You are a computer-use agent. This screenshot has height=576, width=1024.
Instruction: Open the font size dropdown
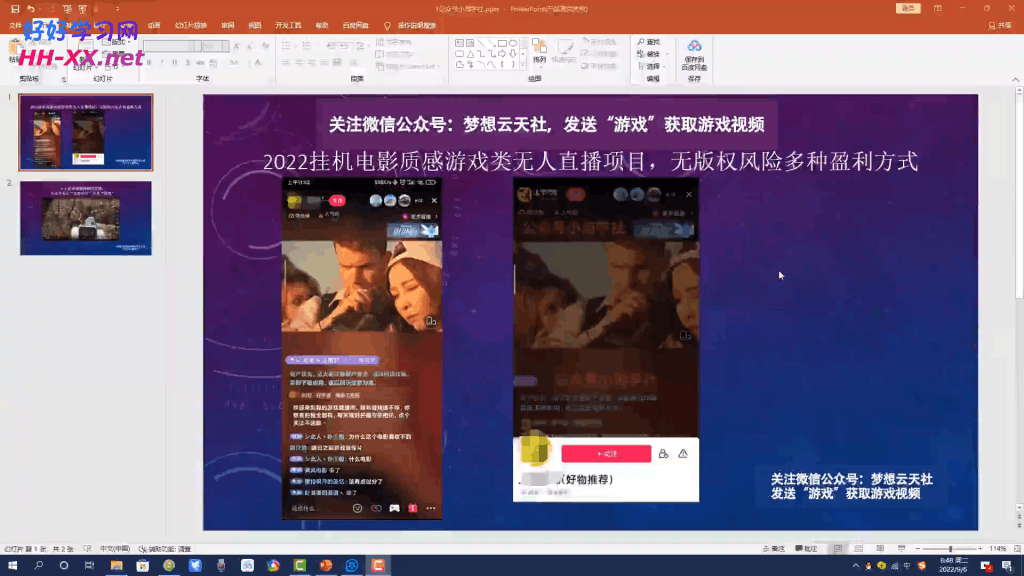pyautogui.click(x=225, y=46)
